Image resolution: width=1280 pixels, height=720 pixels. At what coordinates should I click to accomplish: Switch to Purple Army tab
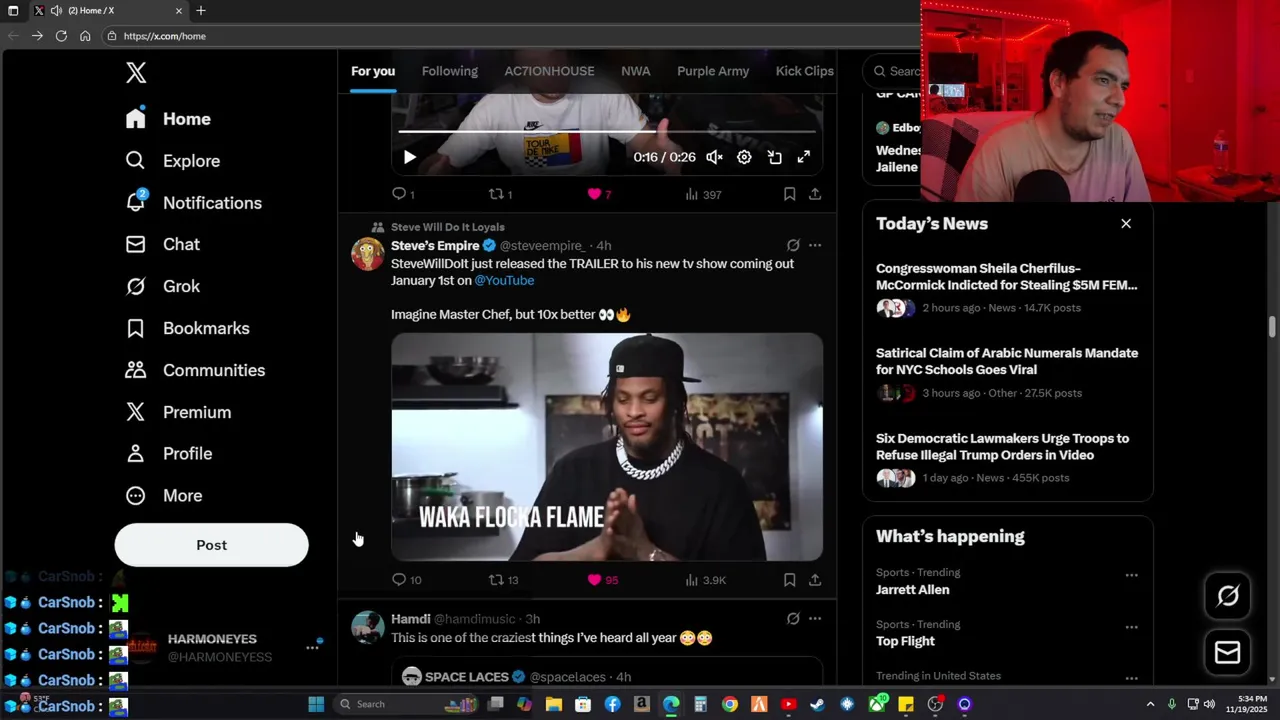[713, 71]
